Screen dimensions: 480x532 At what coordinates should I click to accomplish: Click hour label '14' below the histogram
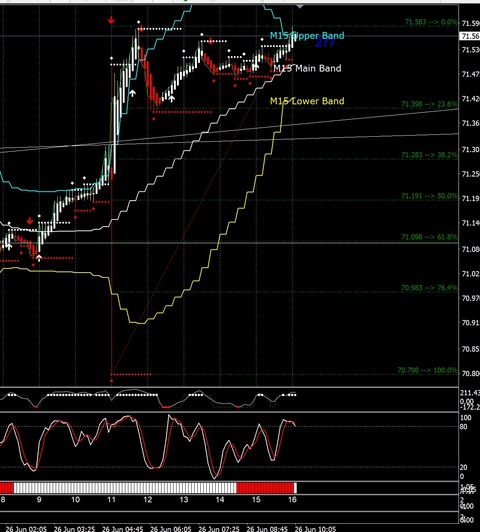tap(220, 499)
